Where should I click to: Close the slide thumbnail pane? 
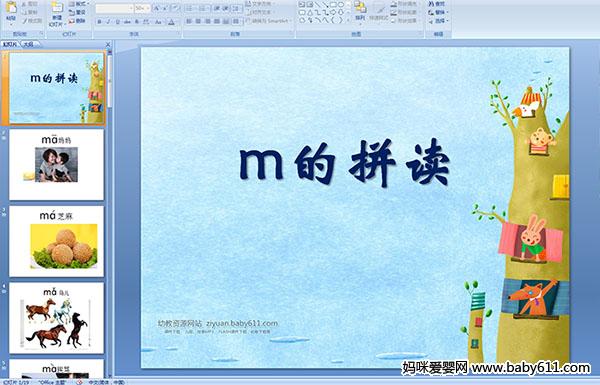pos(108,44)
